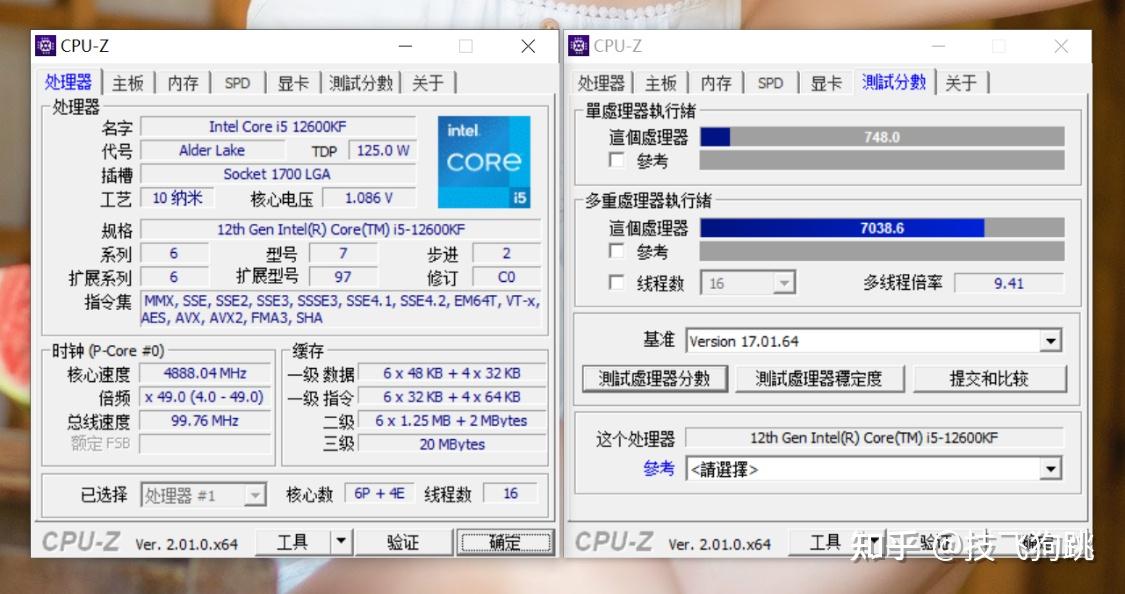The image size is (1125, 594).
Task: Click the TDP value 125.0 W
Action: pos(382,151)
